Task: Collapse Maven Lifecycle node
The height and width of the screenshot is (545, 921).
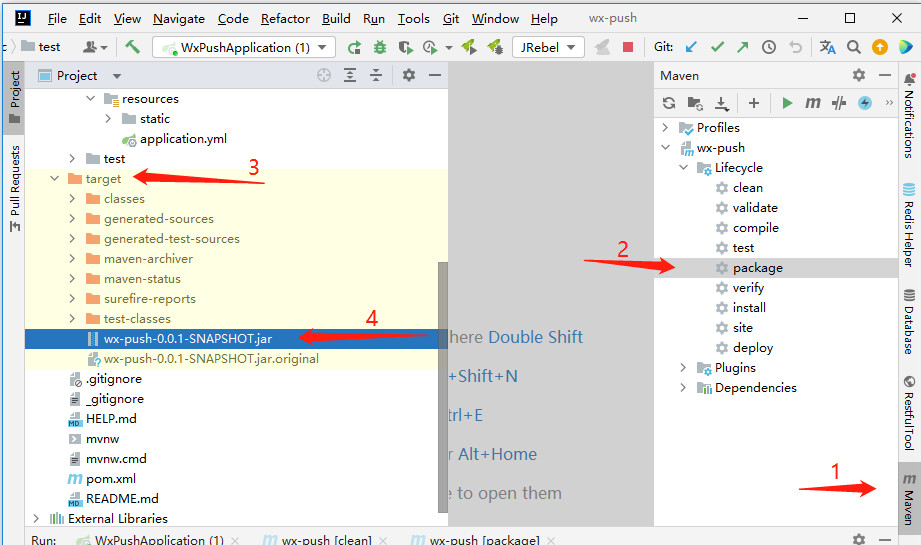Action: point(683,167)
